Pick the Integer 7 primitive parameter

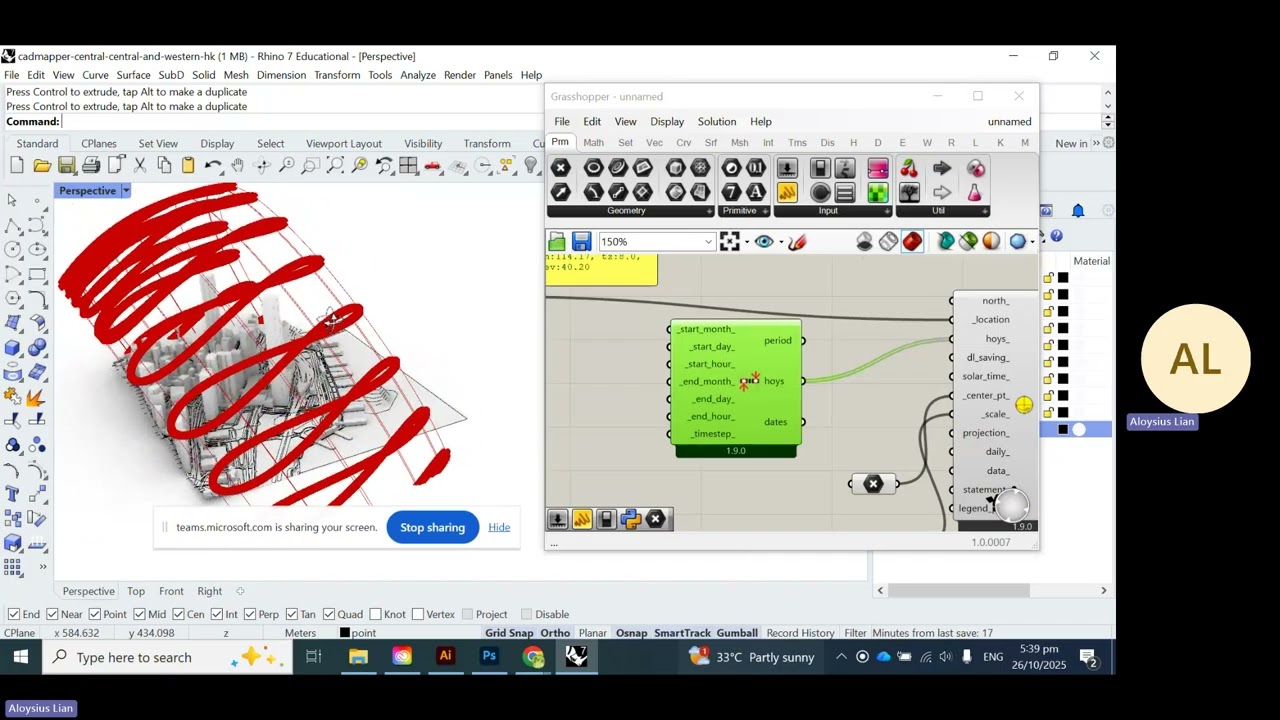[x=731, y=192]
